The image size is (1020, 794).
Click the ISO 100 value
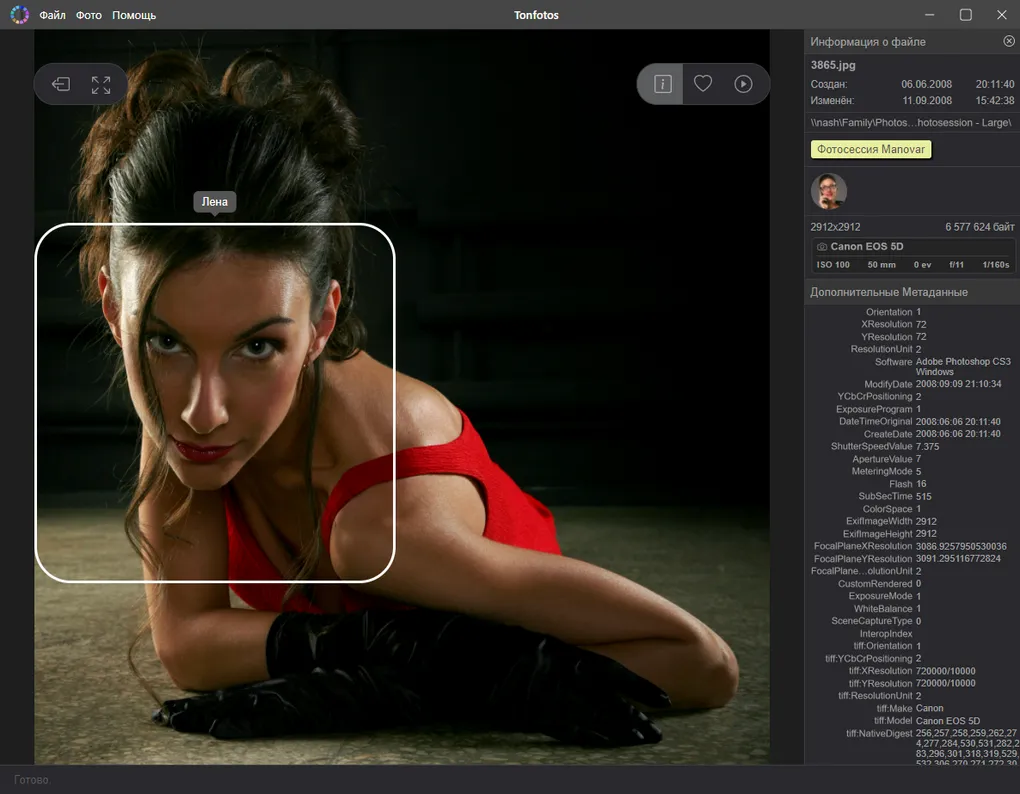pyautogui.click(x=833, y=265)
